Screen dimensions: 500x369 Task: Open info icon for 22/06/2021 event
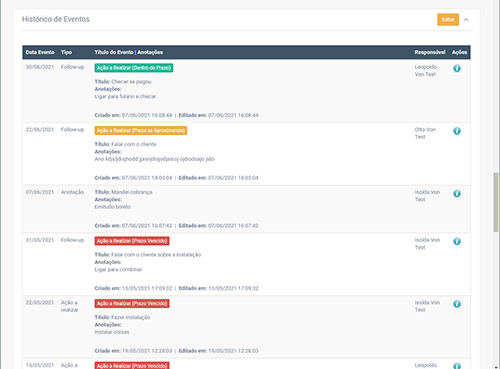coord(457,131)
